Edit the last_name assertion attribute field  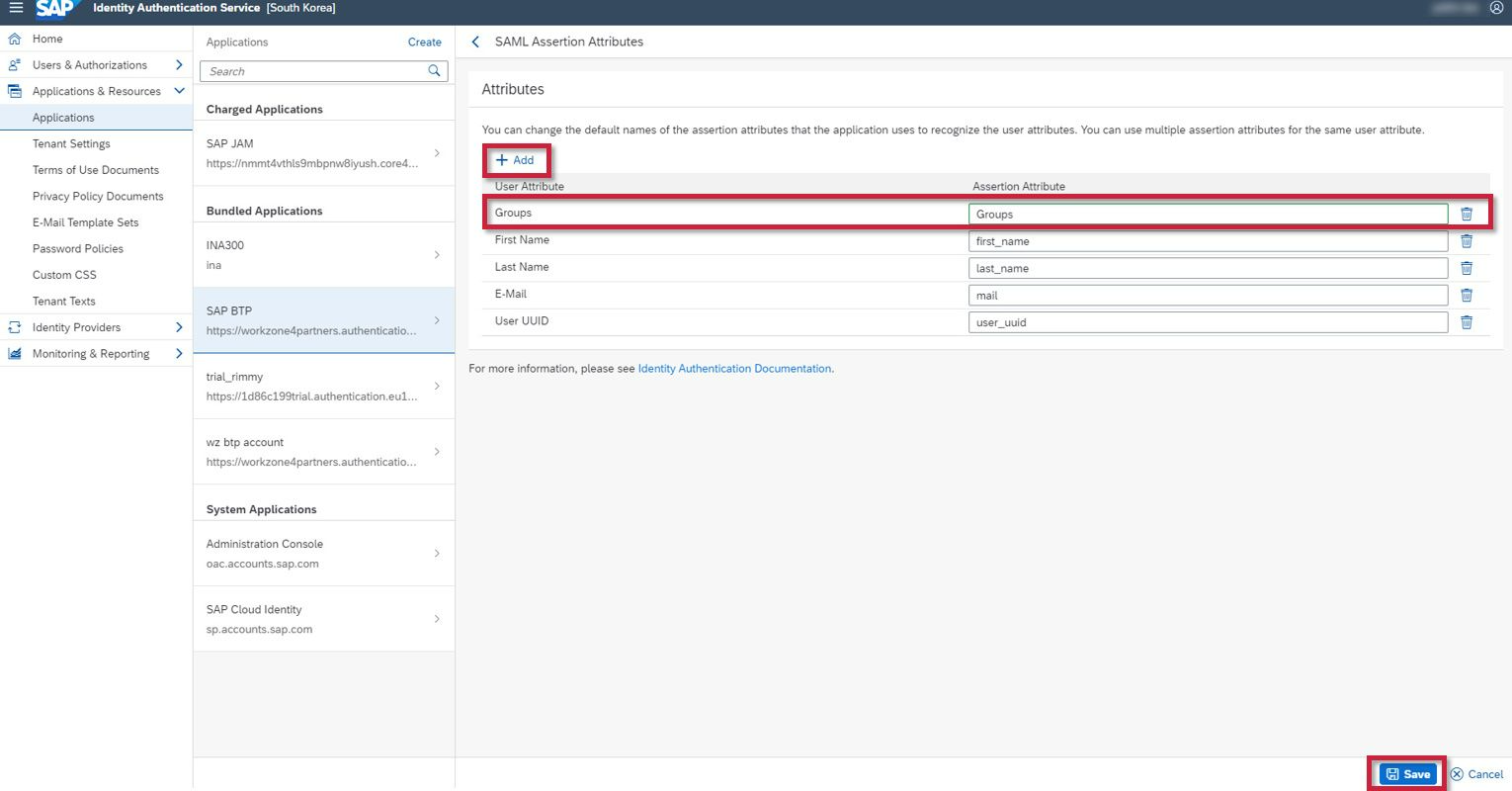pyautogui.click(x=1208, y=268)
